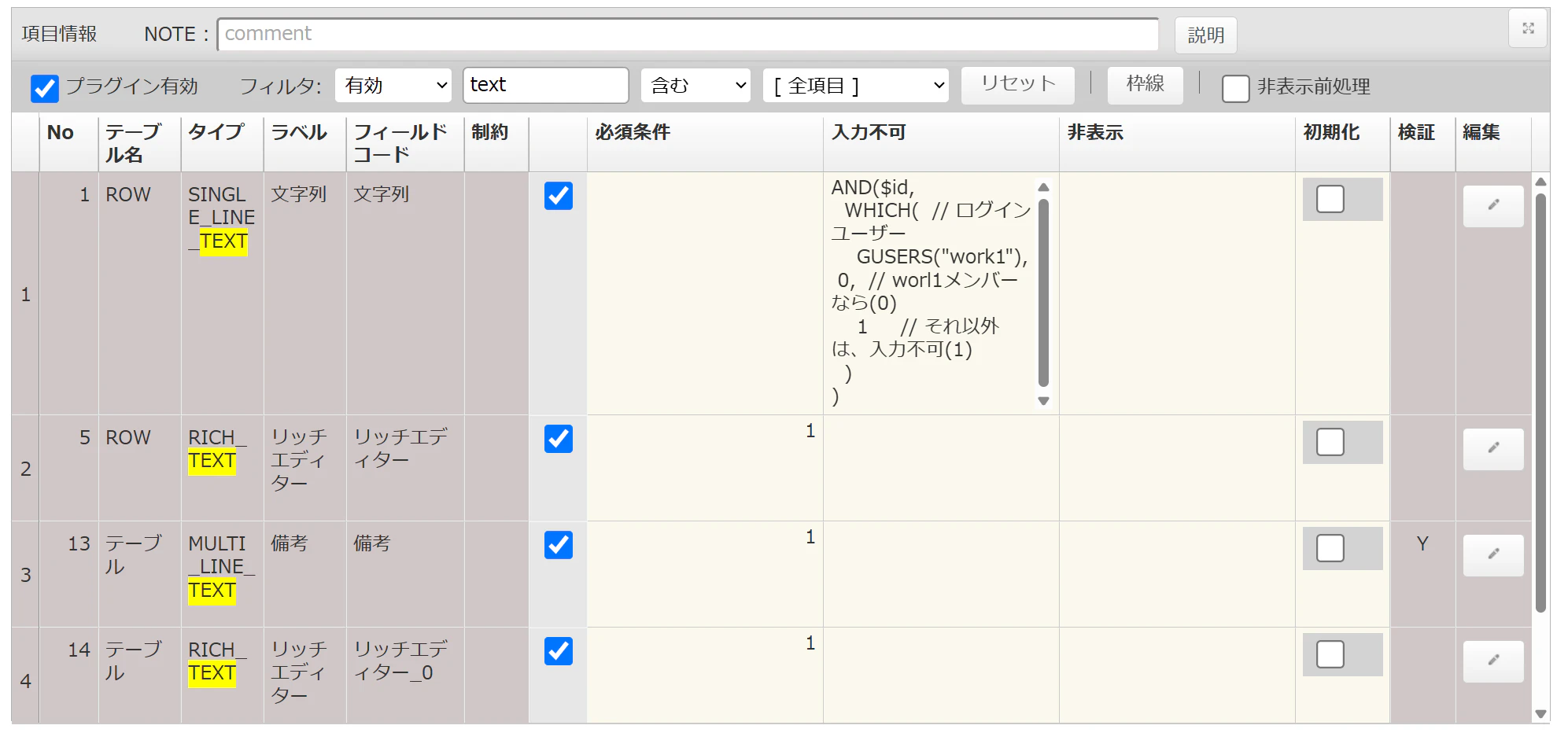1568x740 pixels.
Task: Click the pencil edit icon for row No 1
Action: coord(1492,205)
